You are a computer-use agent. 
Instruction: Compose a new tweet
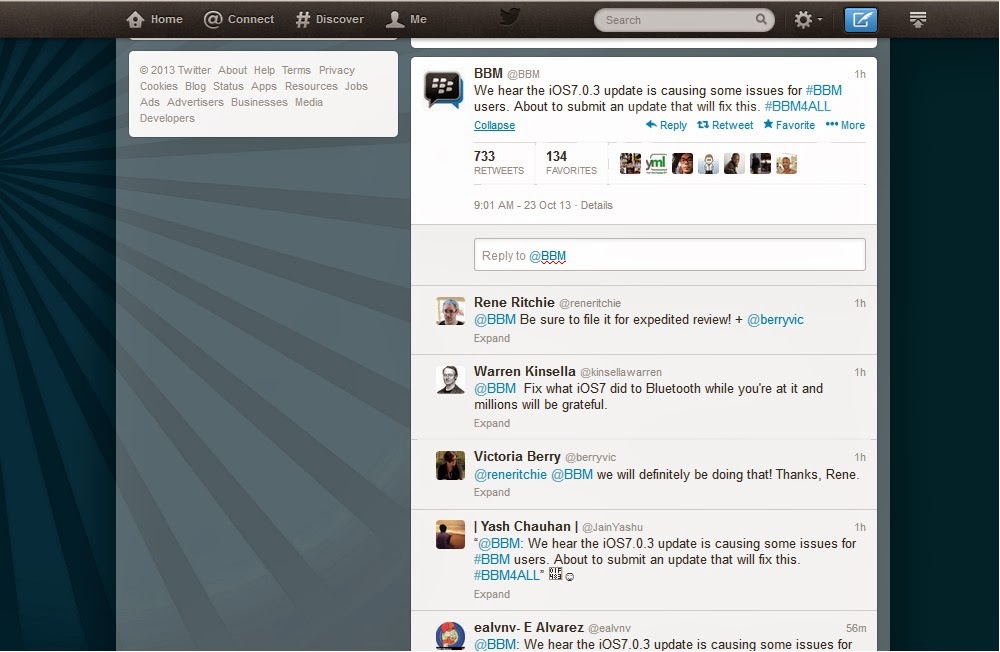(x=860, y=20)
